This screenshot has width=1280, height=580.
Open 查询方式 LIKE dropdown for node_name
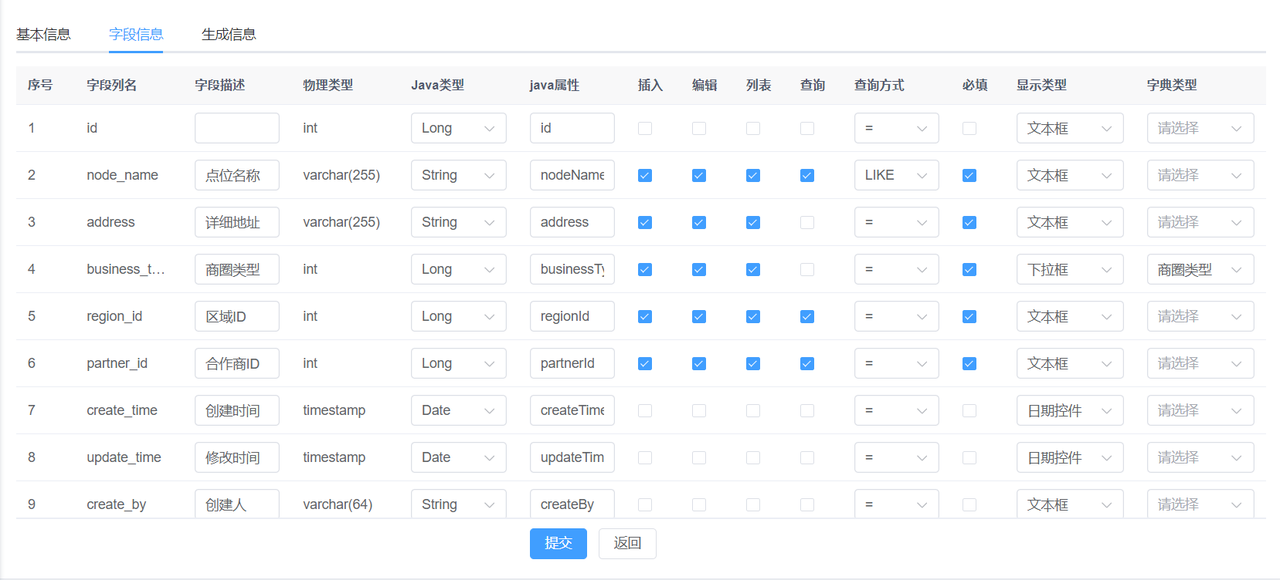pos(896,175)
